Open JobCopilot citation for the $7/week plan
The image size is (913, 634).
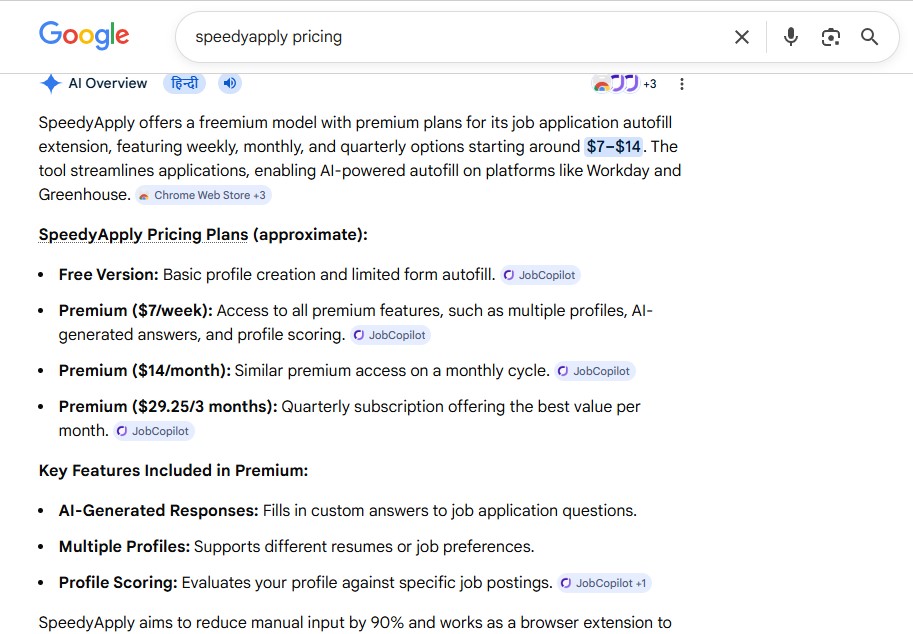(x=390, y=335)
